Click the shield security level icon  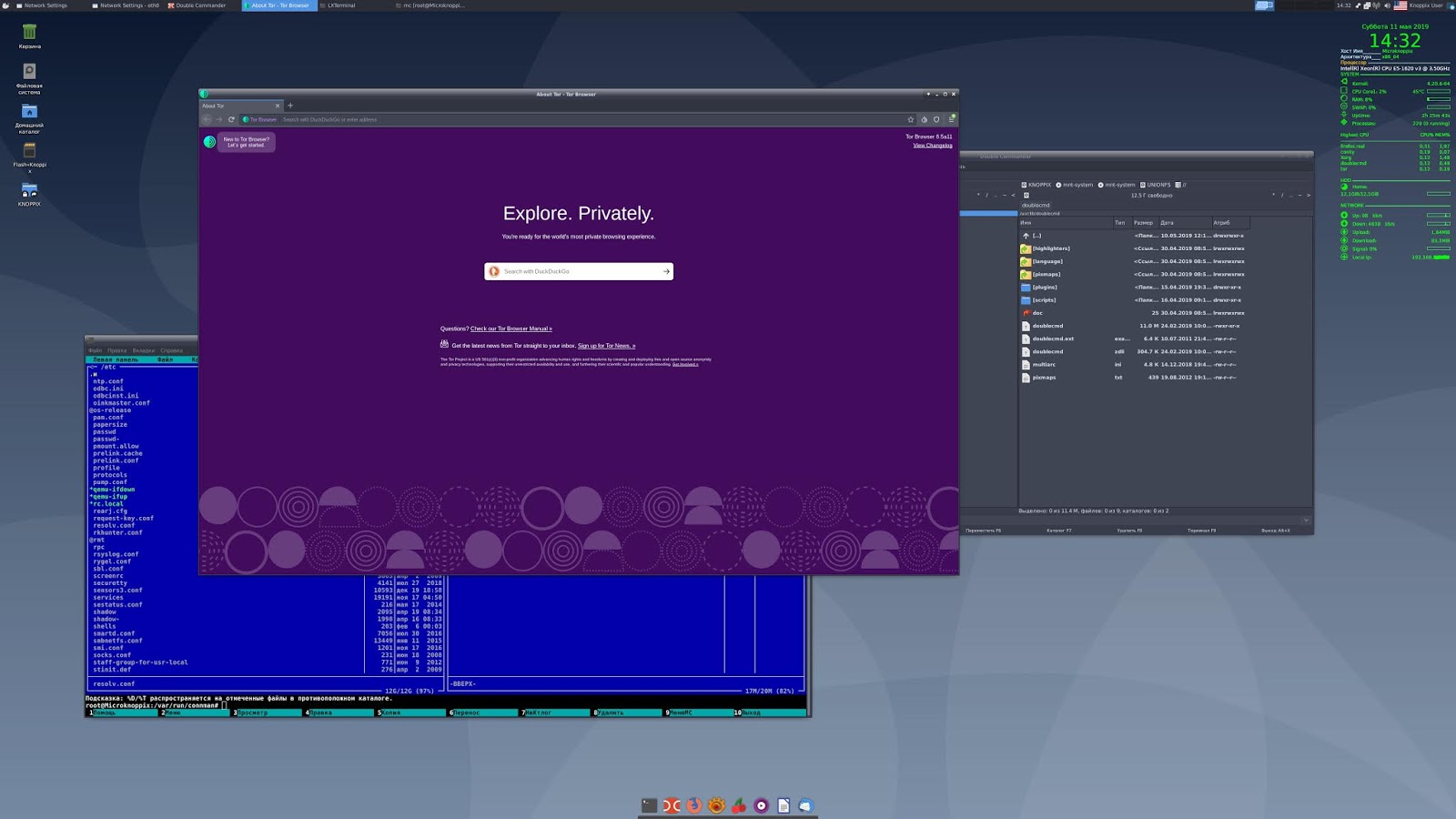pos(936,119)
